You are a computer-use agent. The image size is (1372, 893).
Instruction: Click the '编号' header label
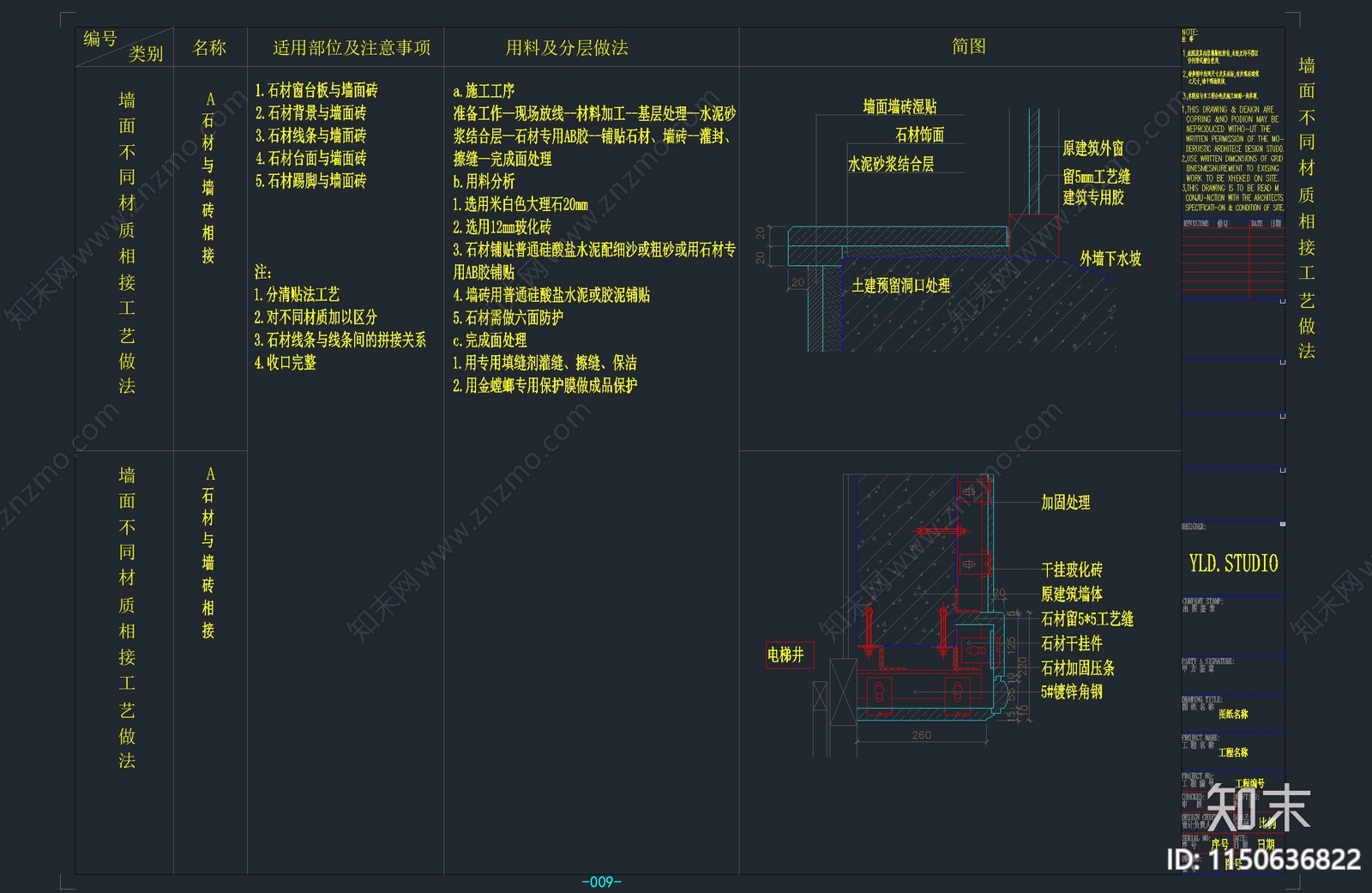click(x=99, y=39)
